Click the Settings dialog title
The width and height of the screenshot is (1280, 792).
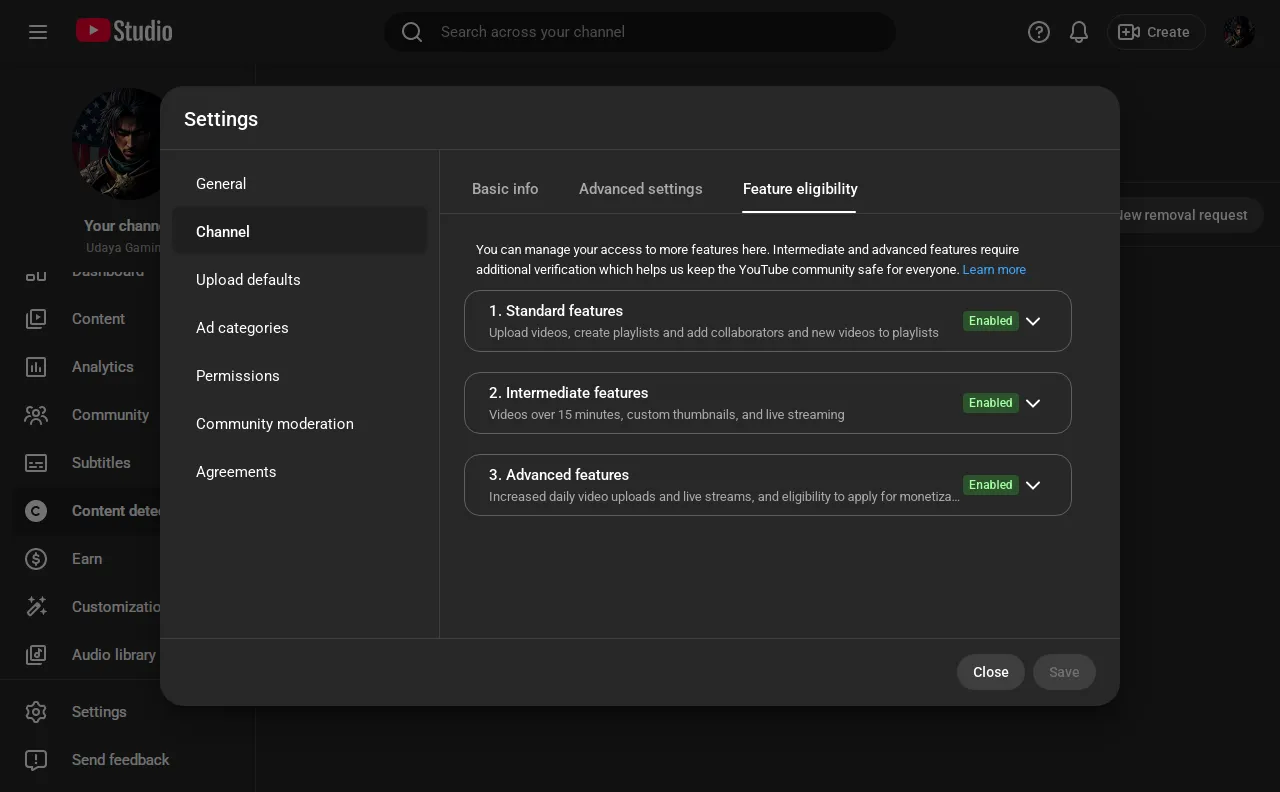tap(221, 119)
